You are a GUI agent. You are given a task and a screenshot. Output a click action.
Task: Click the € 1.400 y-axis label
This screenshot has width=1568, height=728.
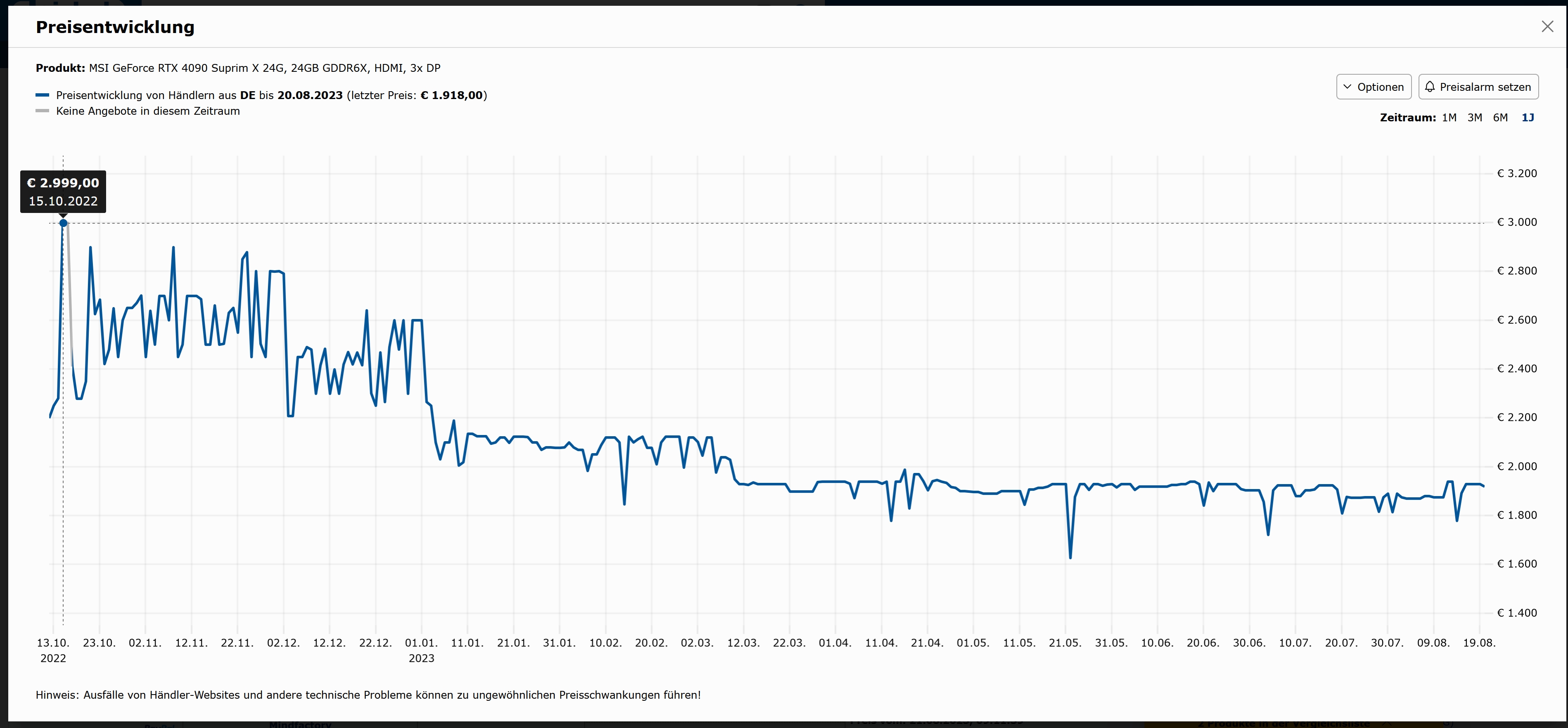[x=1516, y=613]
